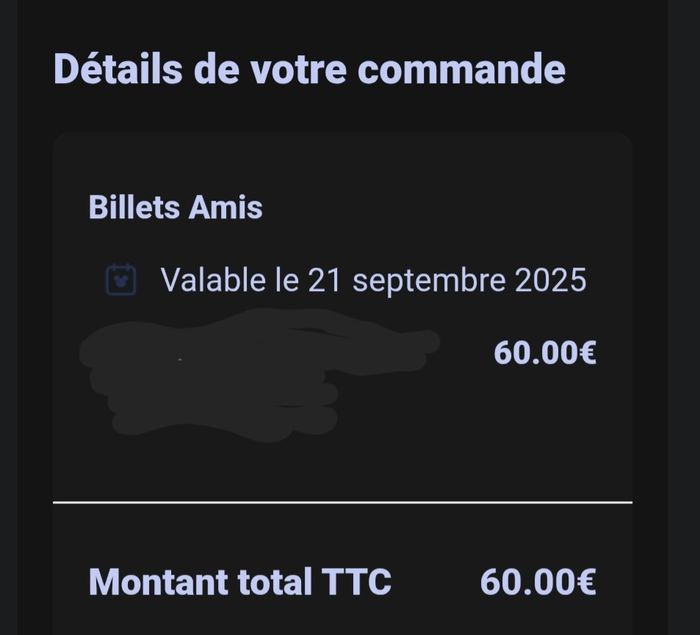Click the word "Montant"
This screenshot has width=700, height=635.
(158, 582)
